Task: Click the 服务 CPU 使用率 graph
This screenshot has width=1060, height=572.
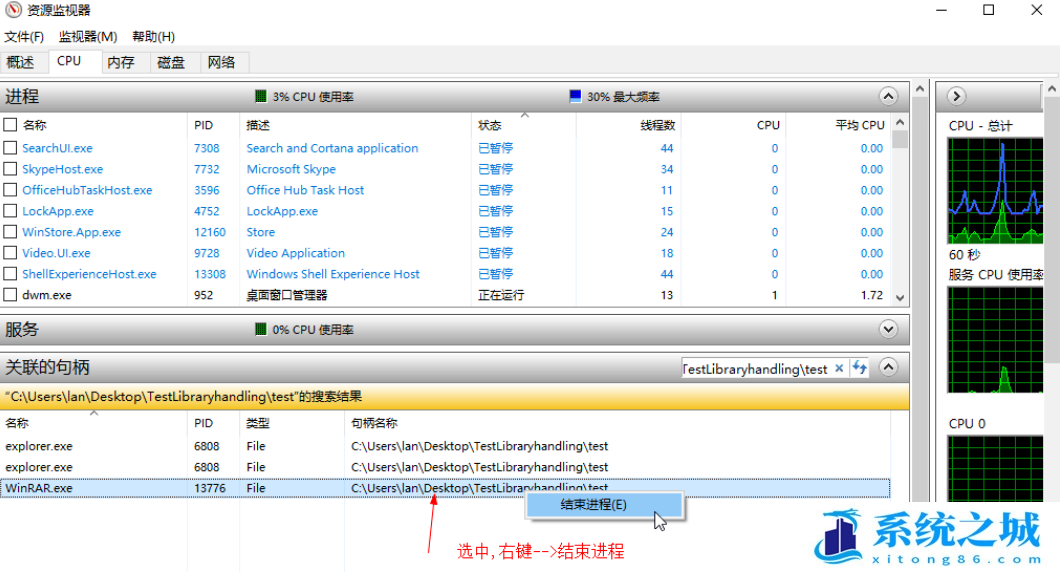Action: tap(995, 339)
